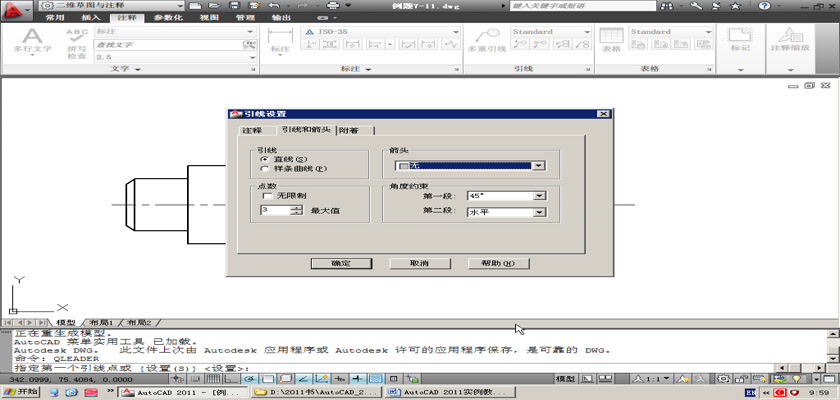Click the 最大值 points number field
This screenshot has height=400, width=840.
coord(275,210)
